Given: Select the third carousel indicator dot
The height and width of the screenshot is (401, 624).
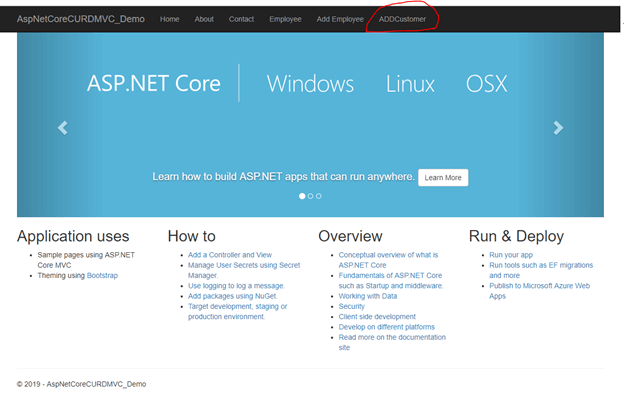Looking at the screenshot, I should click(x=319, y=196).
